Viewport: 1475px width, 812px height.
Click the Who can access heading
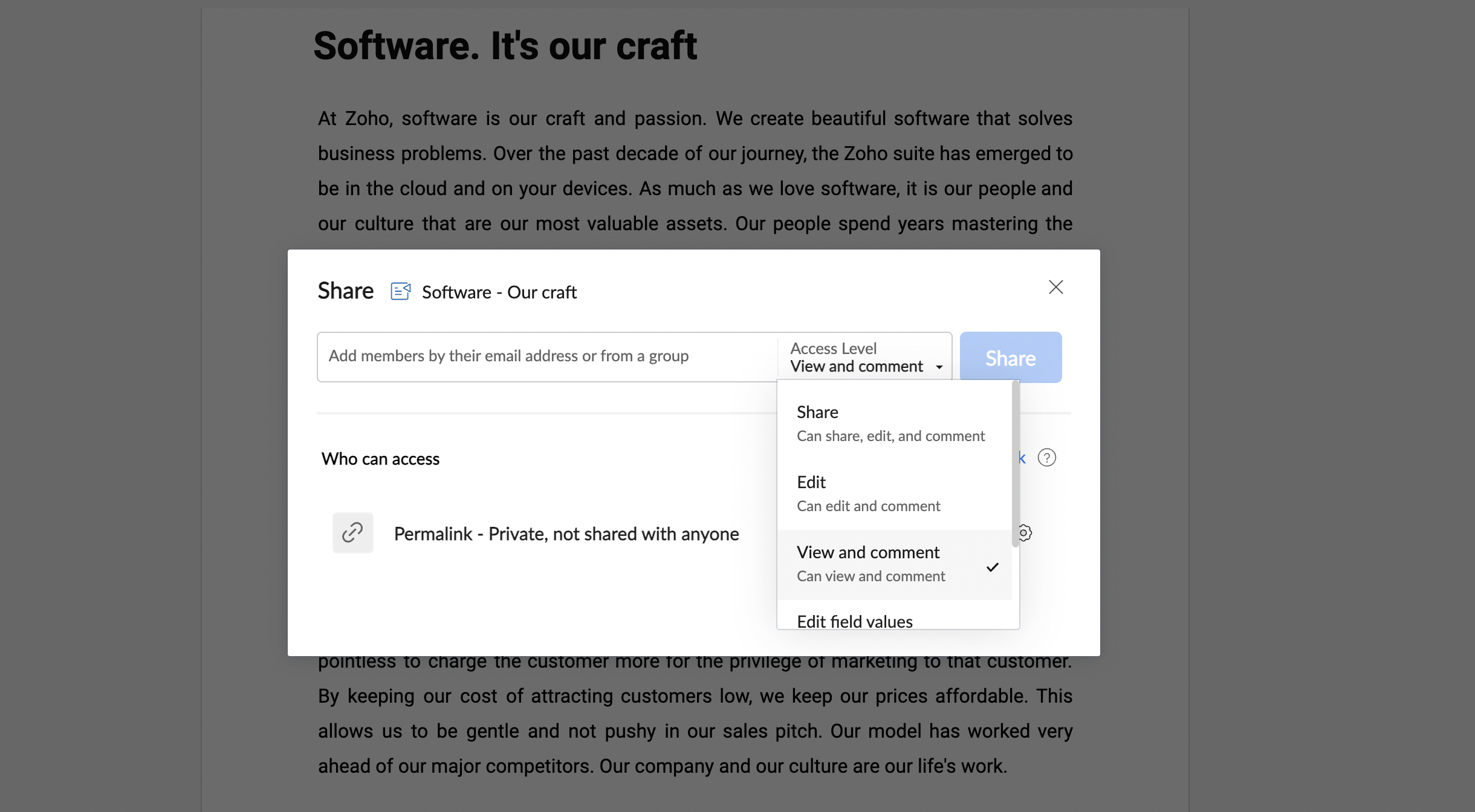coord(380,459)
